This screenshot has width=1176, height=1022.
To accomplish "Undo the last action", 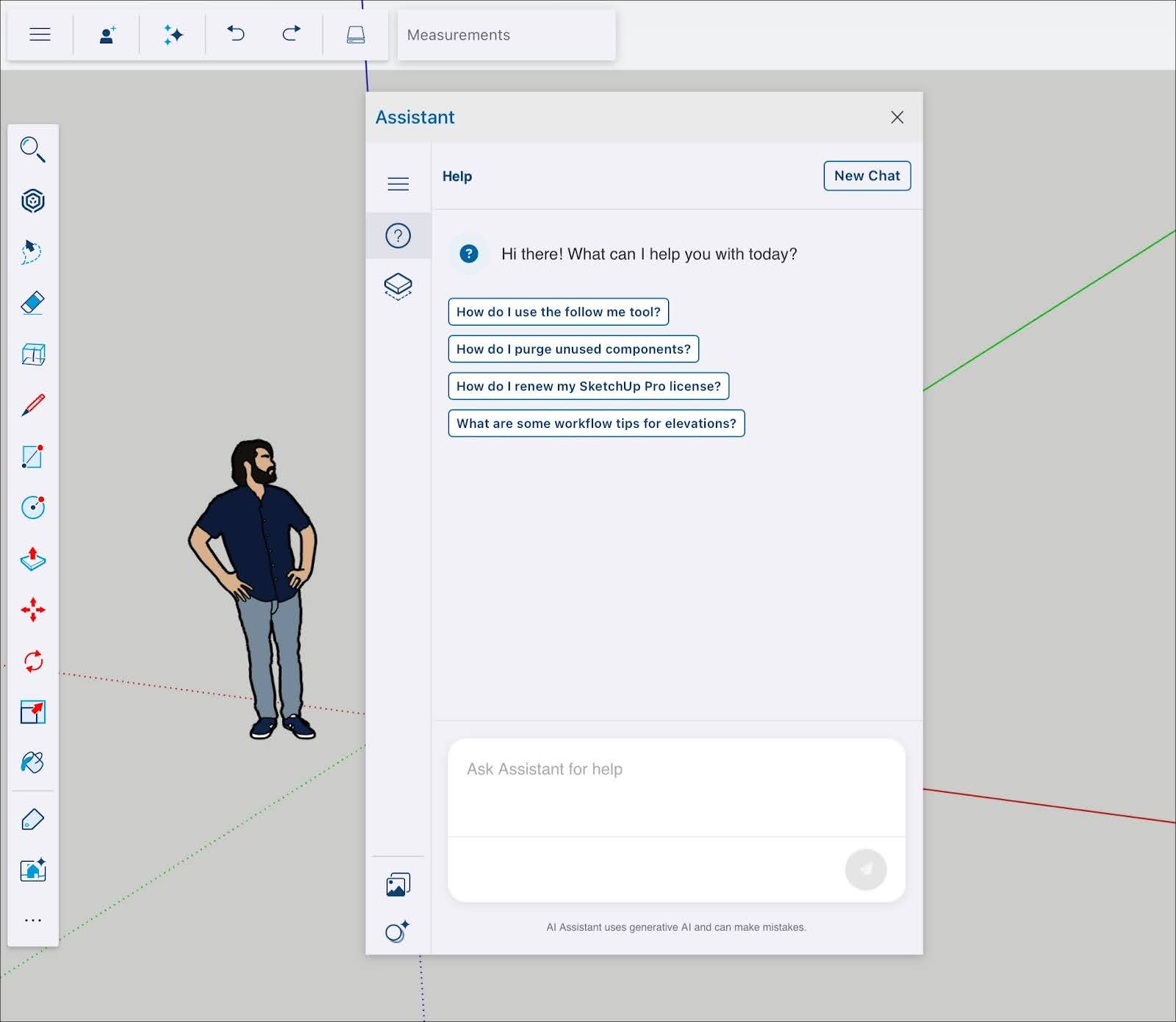I will [235, 34].
